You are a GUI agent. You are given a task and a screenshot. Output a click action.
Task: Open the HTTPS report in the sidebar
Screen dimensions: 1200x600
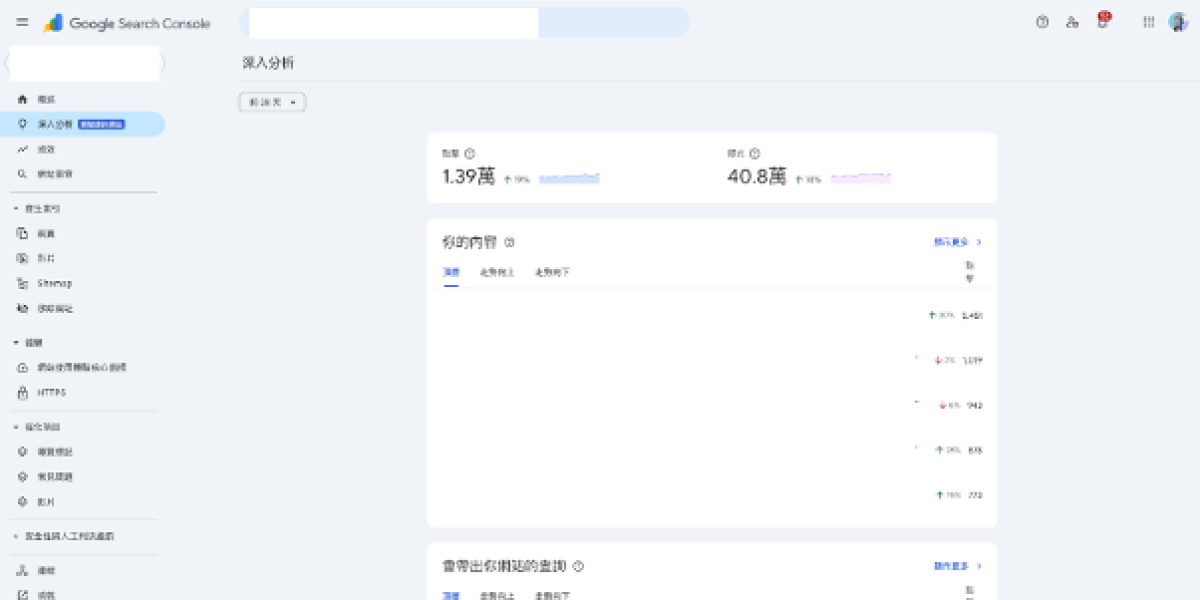[48, 392]
